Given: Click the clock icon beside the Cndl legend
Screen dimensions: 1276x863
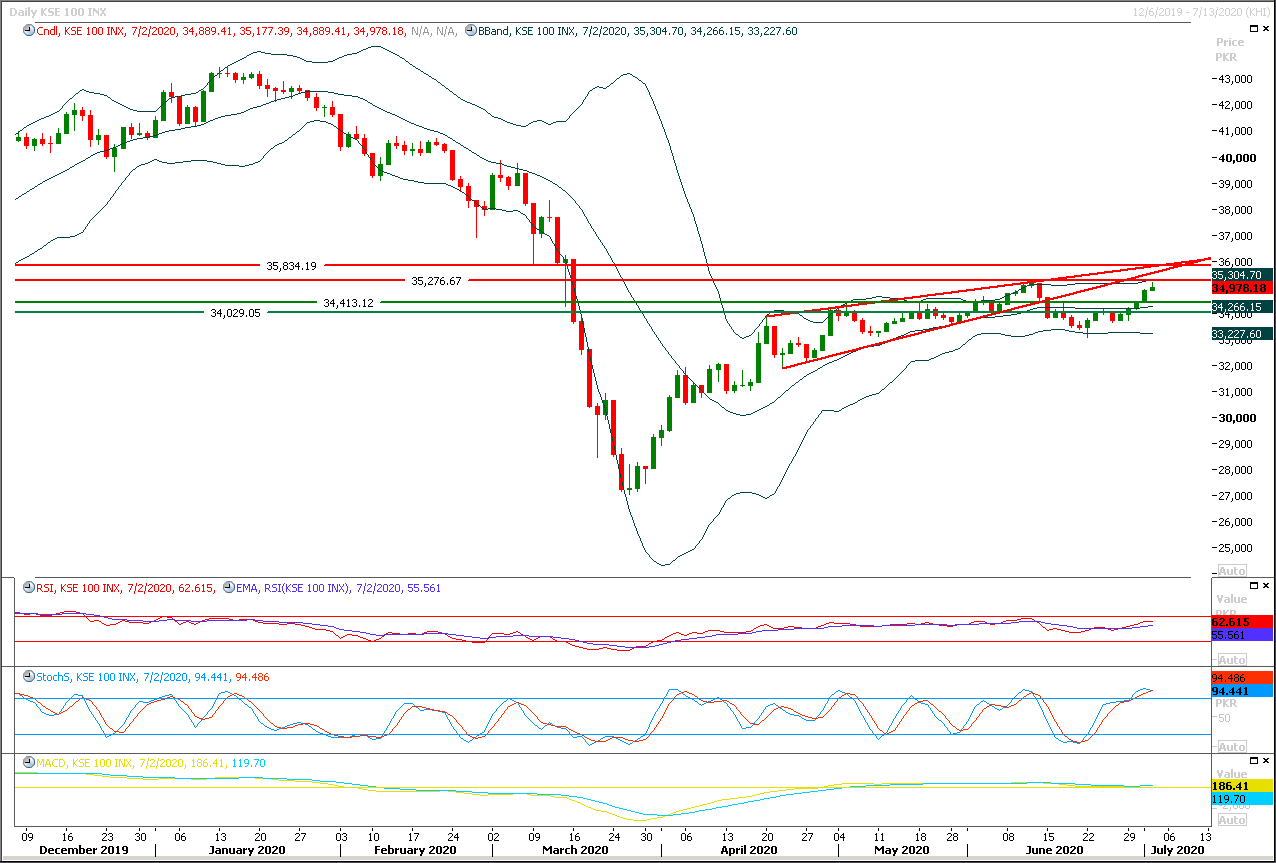Looking at the screenshot, I should point(28,32).
